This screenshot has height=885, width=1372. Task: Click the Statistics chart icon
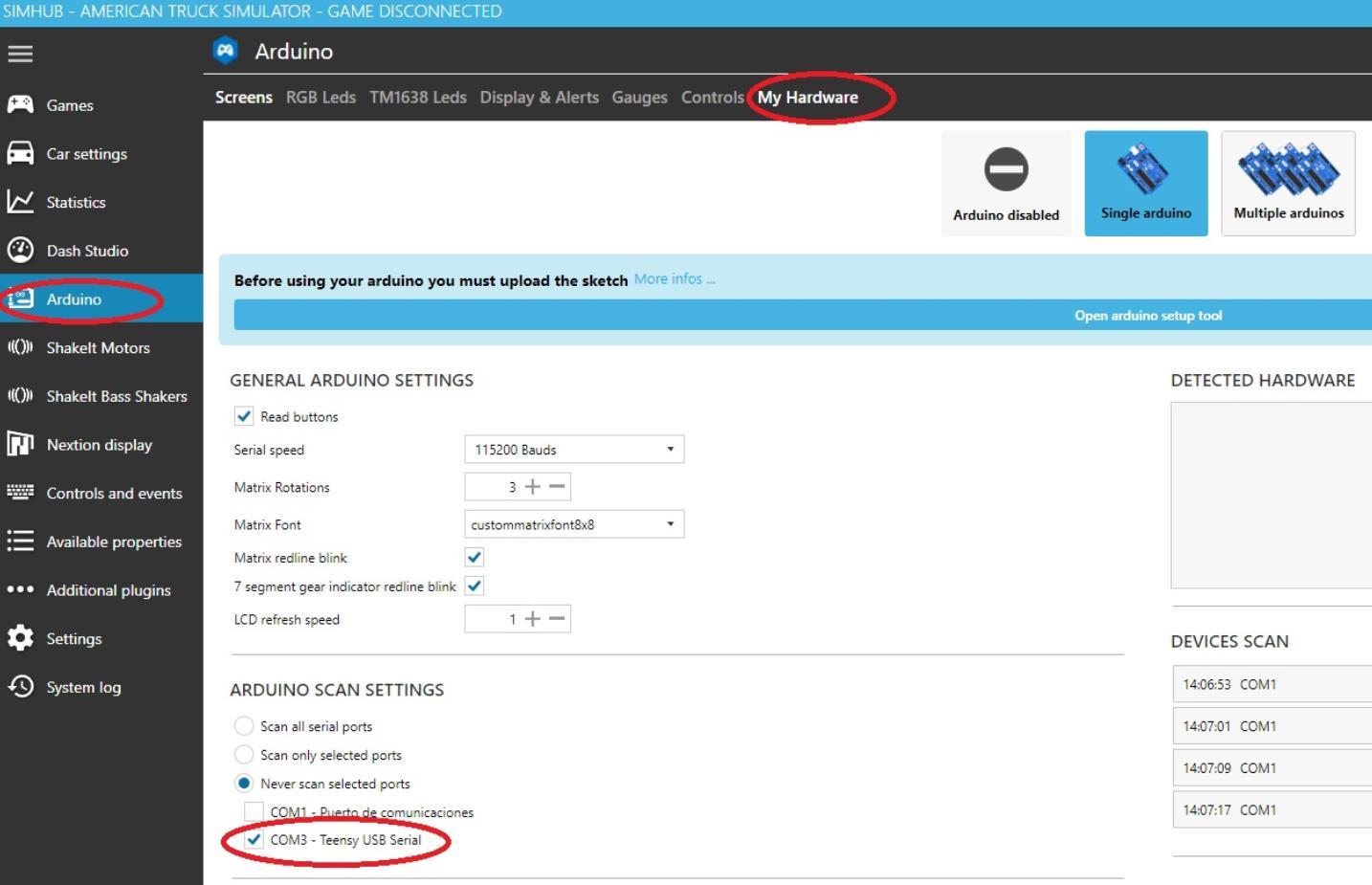pos(20,202)
